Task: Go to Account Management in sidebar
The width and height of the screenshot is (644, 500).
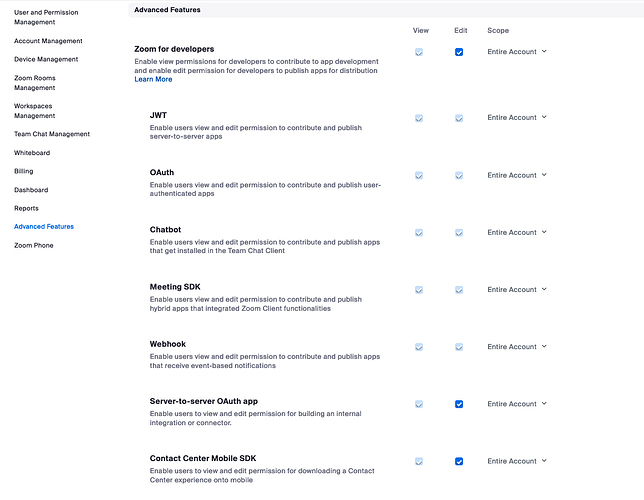Action: (x=48, y=41)
